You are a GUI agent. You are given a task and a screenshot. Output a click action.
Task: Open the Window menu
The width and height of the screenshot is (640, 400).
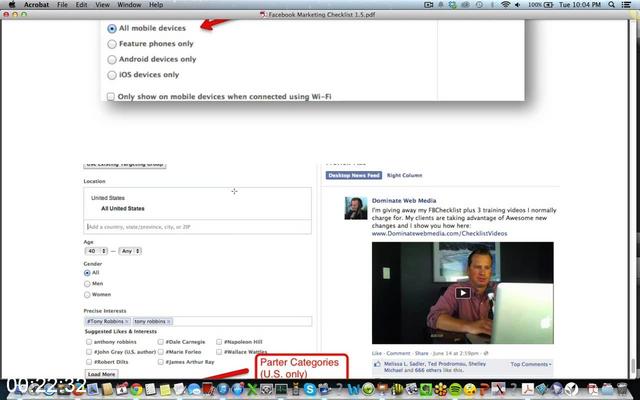129,4
